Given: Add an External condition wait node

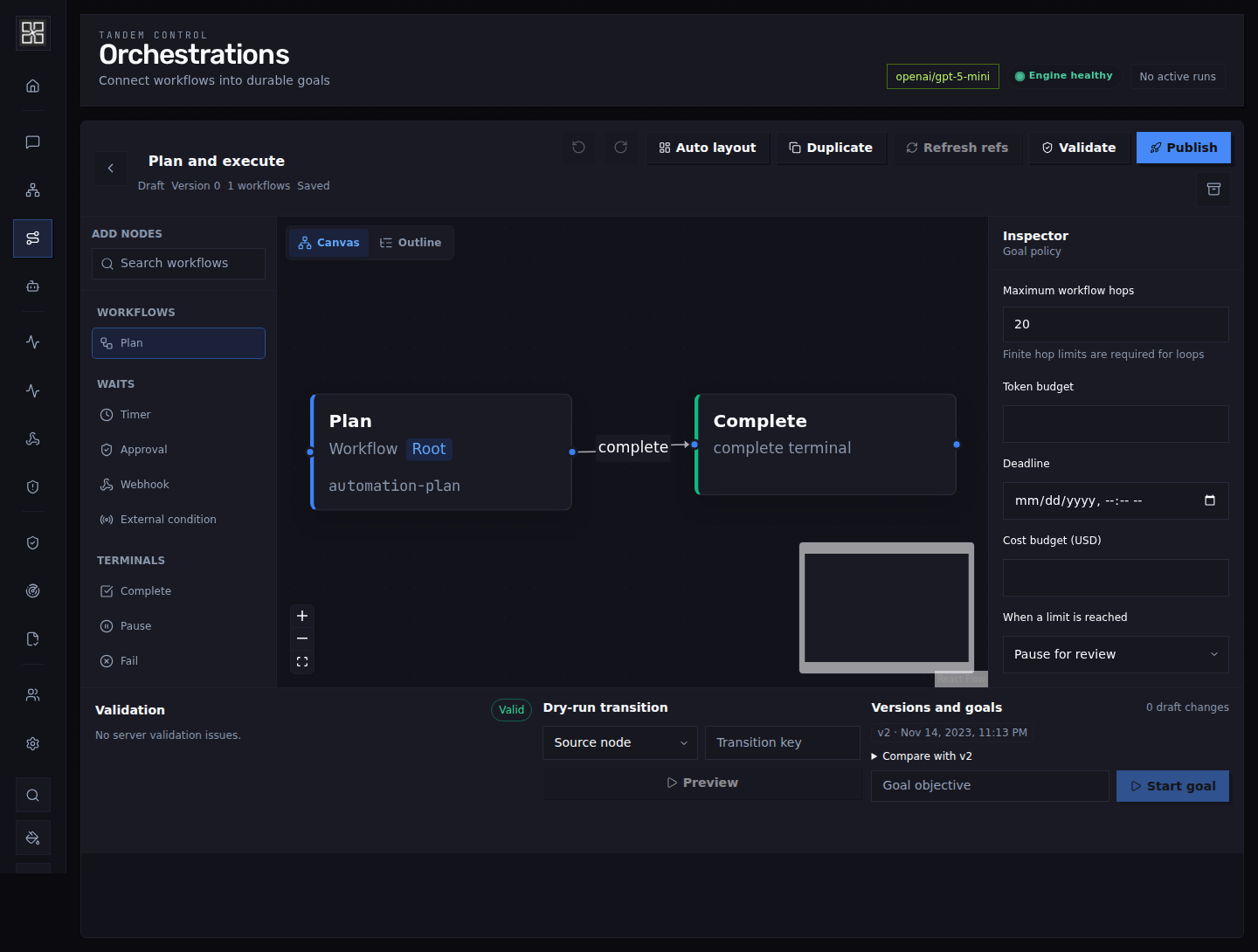Looking at the screenshot, I should point(178,520).
